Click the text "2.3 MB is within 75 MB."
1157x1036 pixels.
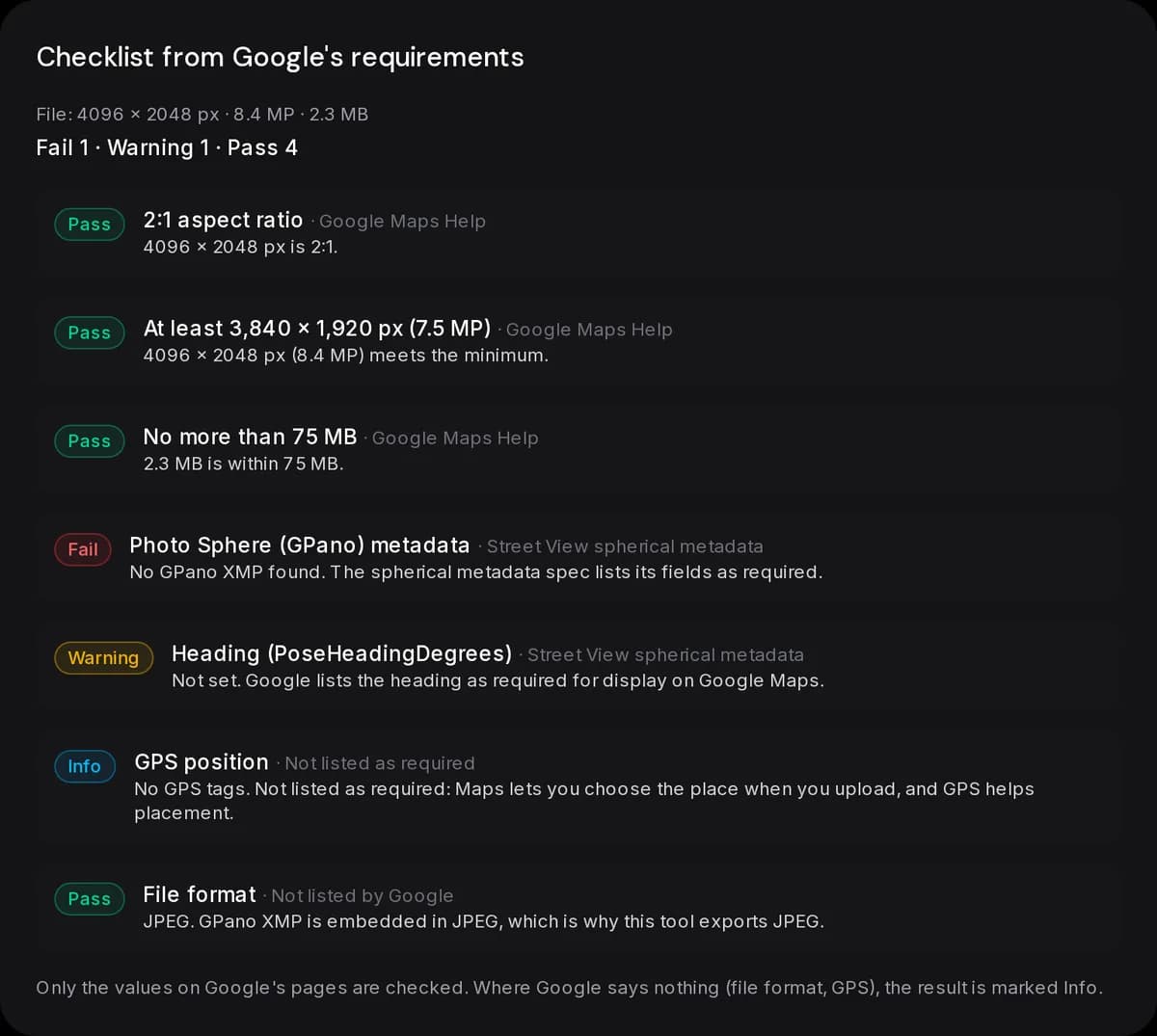point(243,464)
